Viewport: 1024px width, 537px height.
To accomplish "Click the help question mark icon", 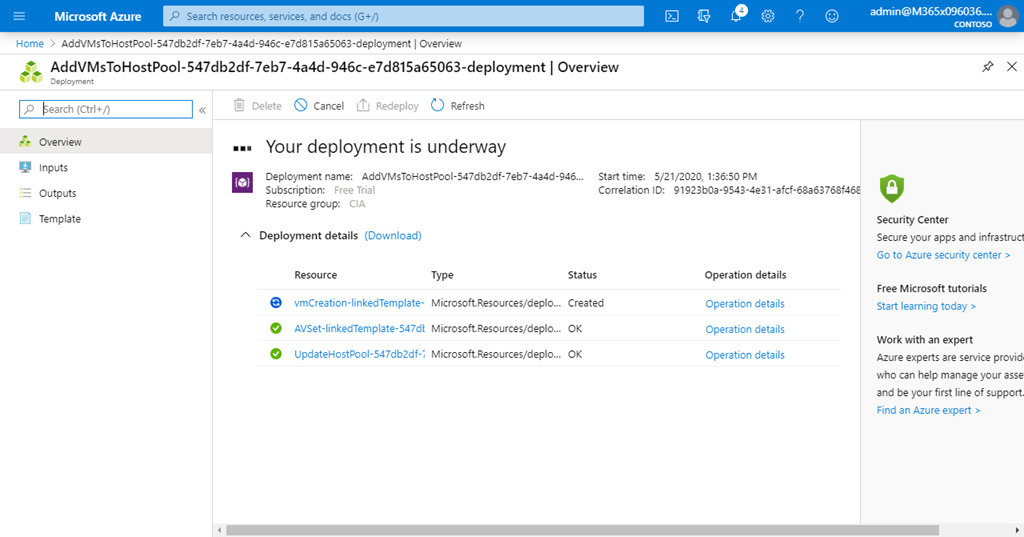I will pos(800,16).
